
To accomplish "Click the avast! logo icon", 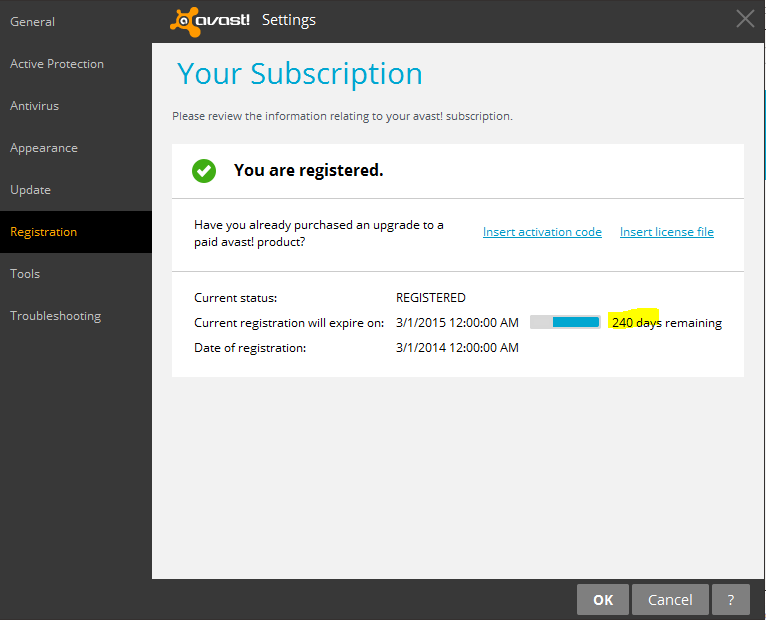I will click(x=210, y=21).
